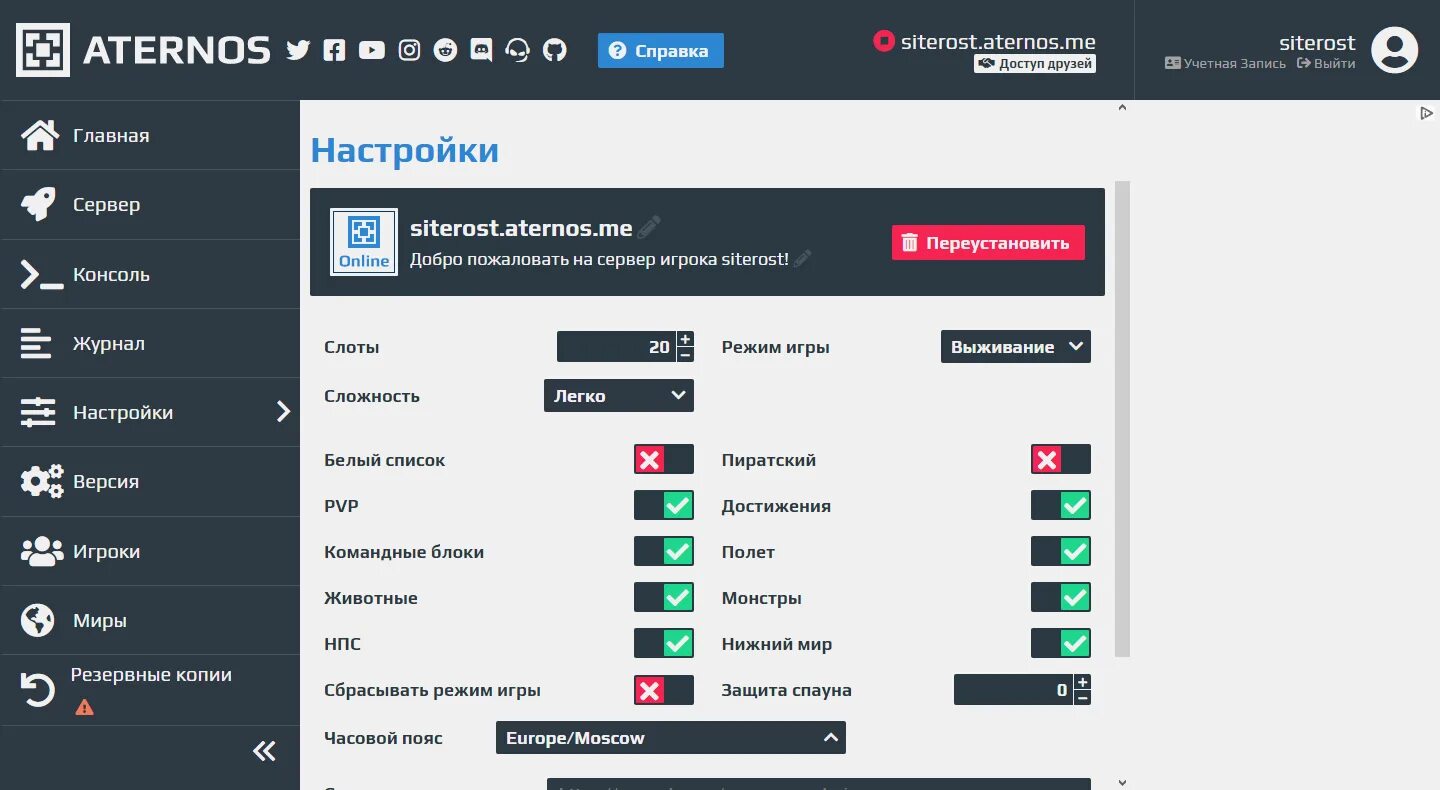The height and width of the screenshot is (790, 1440).
Task: Open the Сложность dropdown
Action: click(619, 396)
